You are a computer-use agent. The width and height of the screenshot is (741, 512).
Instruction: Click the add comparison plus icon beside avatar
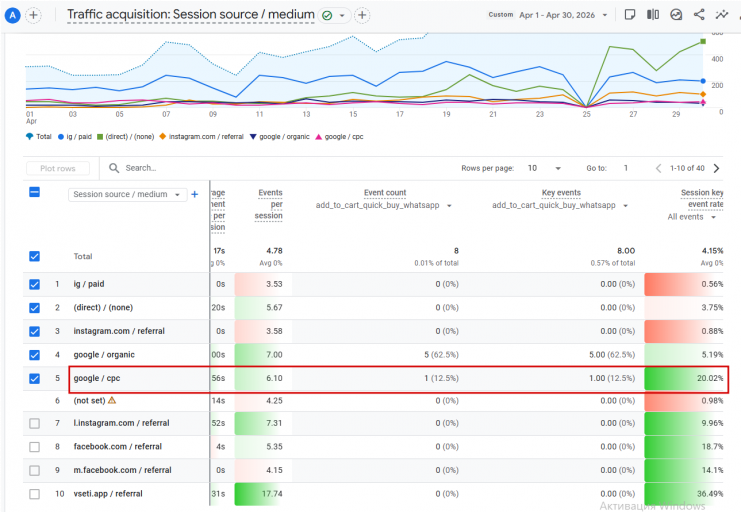tap(33, 15)
